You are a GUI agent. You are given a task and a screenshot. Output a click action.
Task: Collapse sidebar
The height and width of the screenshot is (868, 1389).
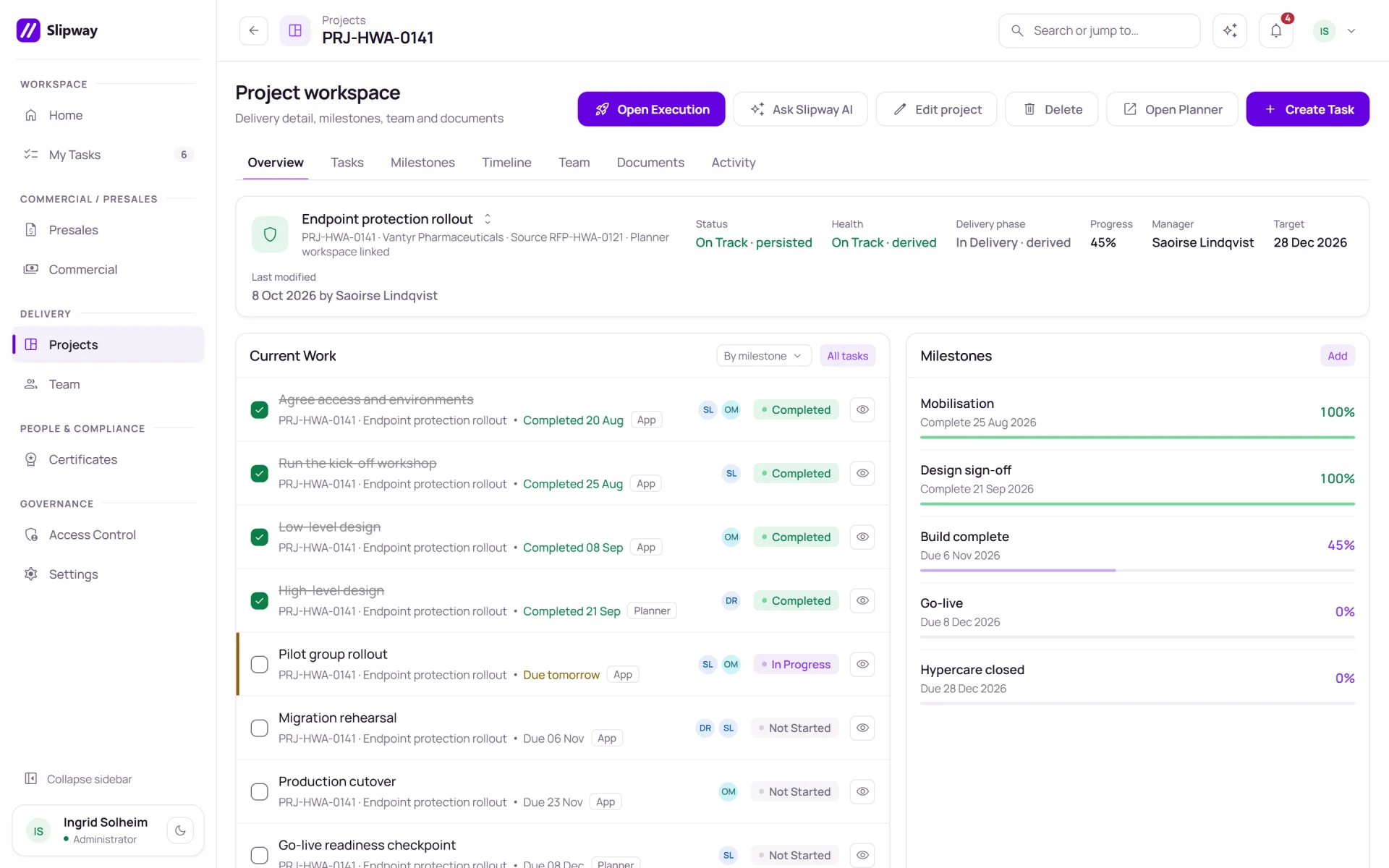(79, 779)
